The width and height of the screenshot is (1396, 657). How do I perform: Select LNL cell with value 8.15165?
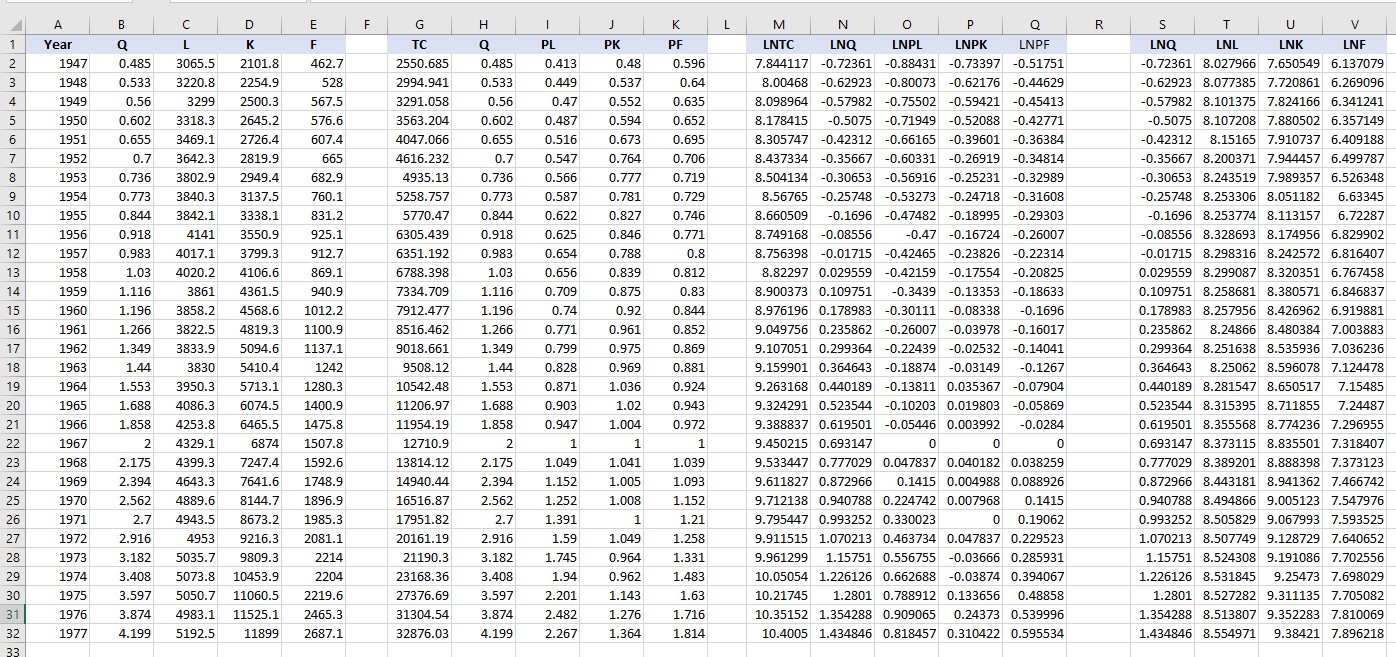click(1227, 139)
